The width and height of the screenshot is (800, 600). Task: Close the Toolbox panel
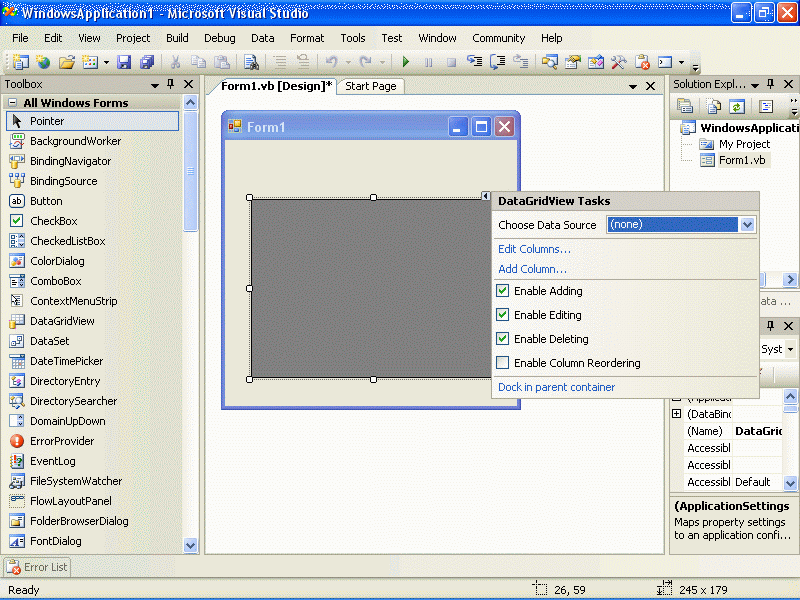188,84
